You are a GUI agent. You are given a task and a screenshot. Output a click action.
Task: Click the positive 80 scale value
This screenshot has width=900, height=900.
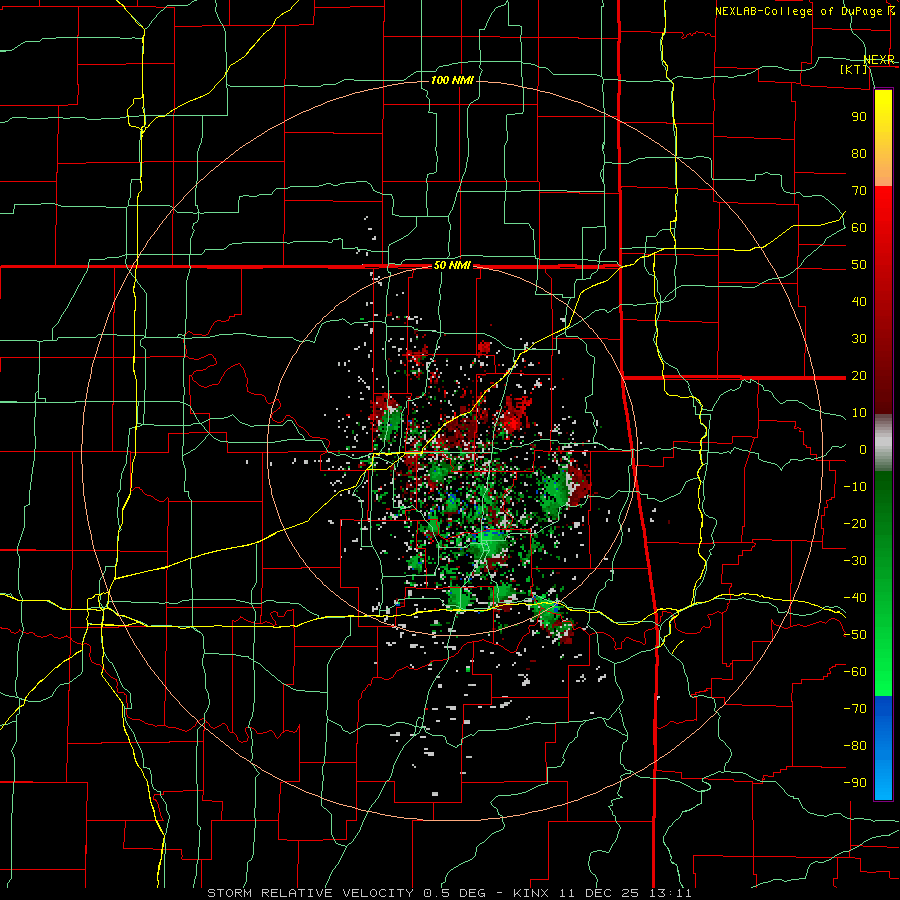coord(859,153)
